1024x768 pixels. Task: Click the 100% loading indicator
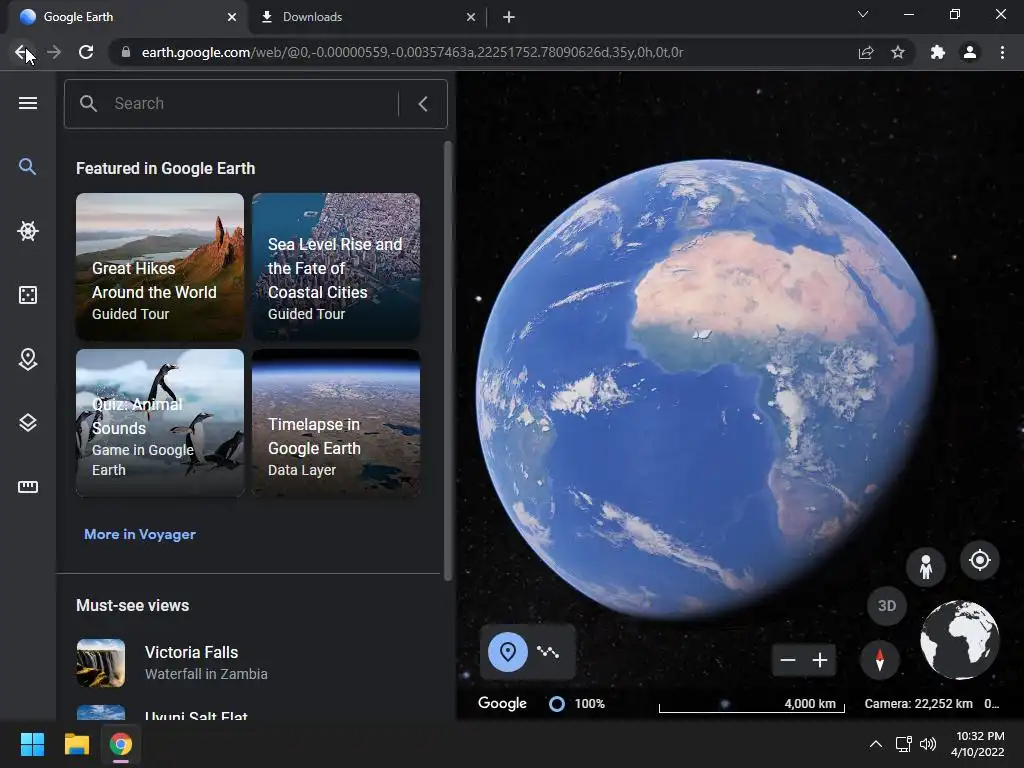click(x=577, y=704)
